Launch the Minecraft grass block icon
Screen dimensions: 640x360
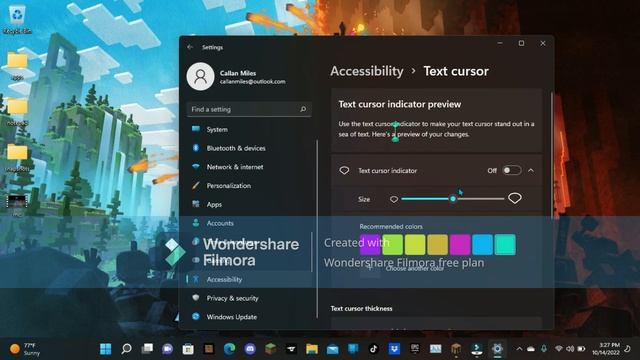click(x=271, y=349)
